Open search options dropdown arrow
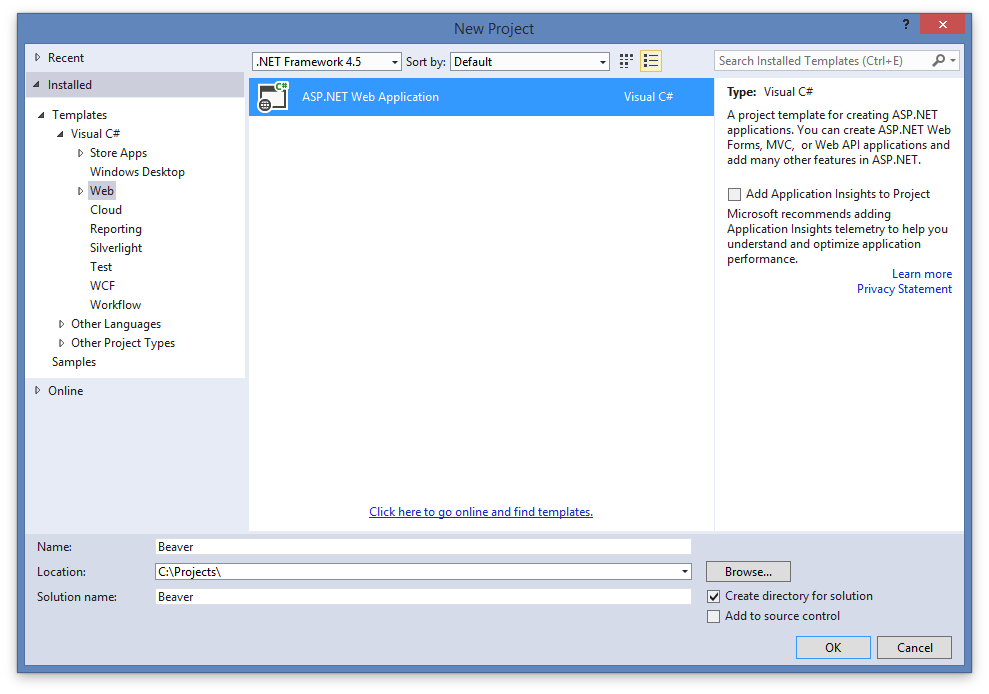Screen dimensions: 989x694 (x=952, y=61)
